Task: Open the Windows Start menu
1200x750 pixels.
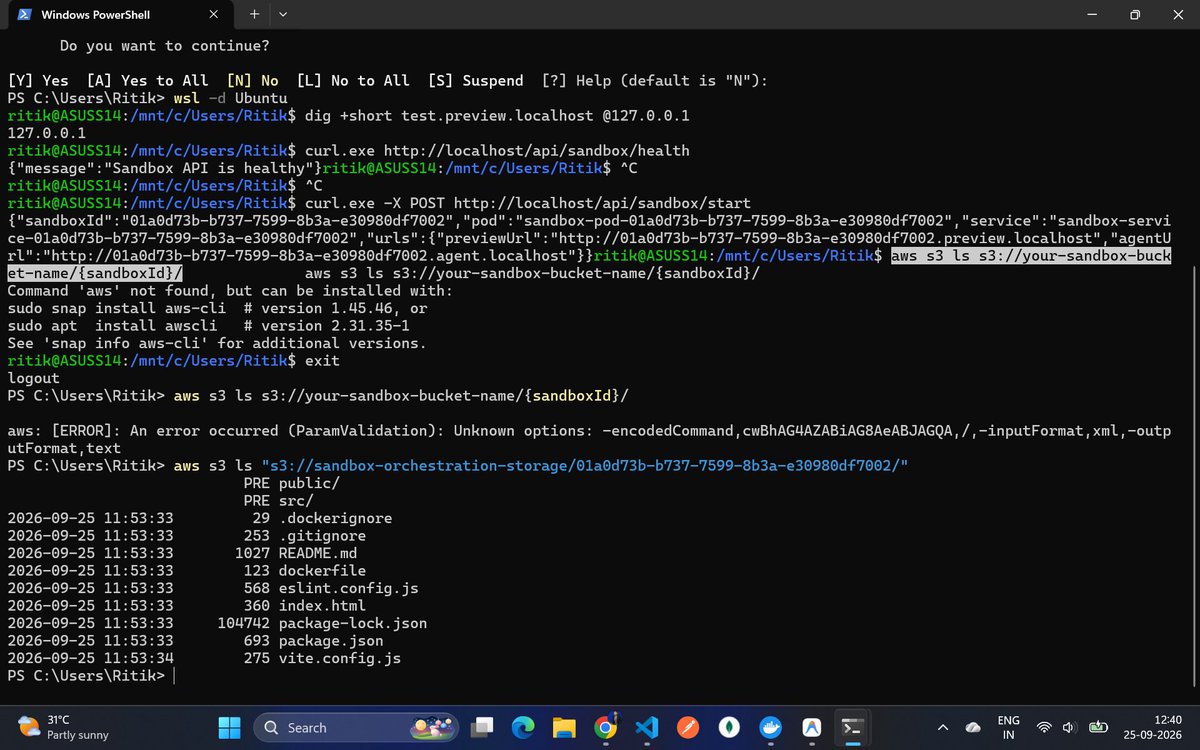Action: coord(229,727)
